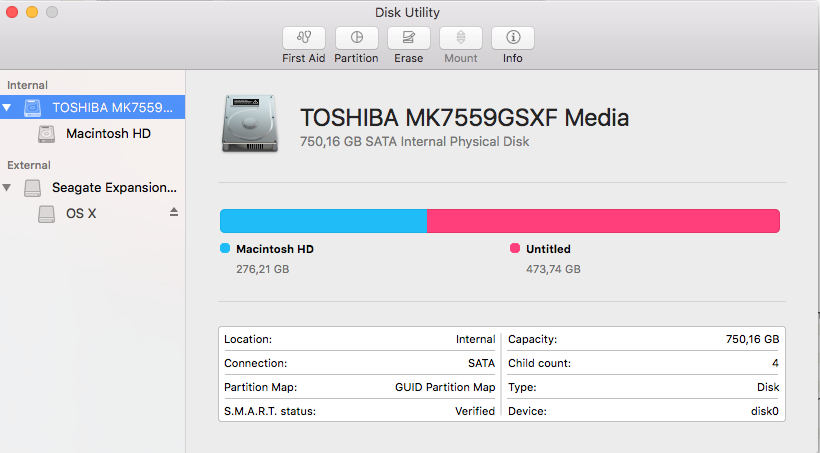Click the Macintosh HD legend label
Viewport: 820px width, 453px height.
point(275,249)
